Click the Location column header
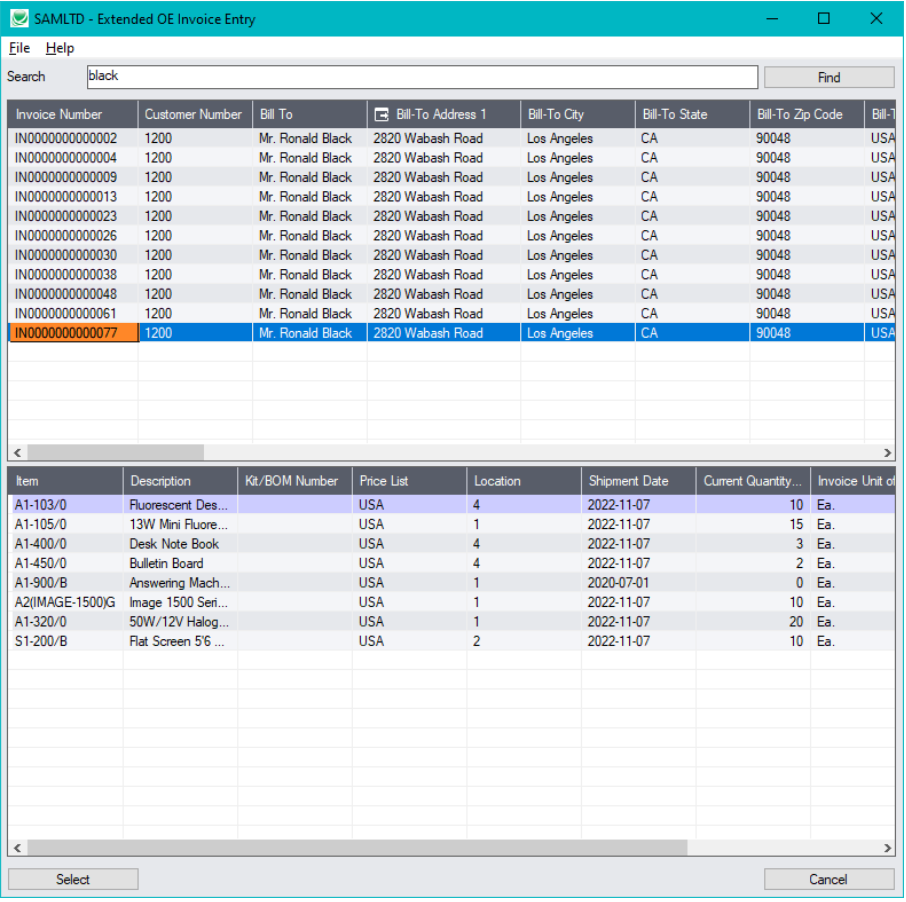This screenshot has height=902, width=906. pyautogui.click(x=523, y=481)
